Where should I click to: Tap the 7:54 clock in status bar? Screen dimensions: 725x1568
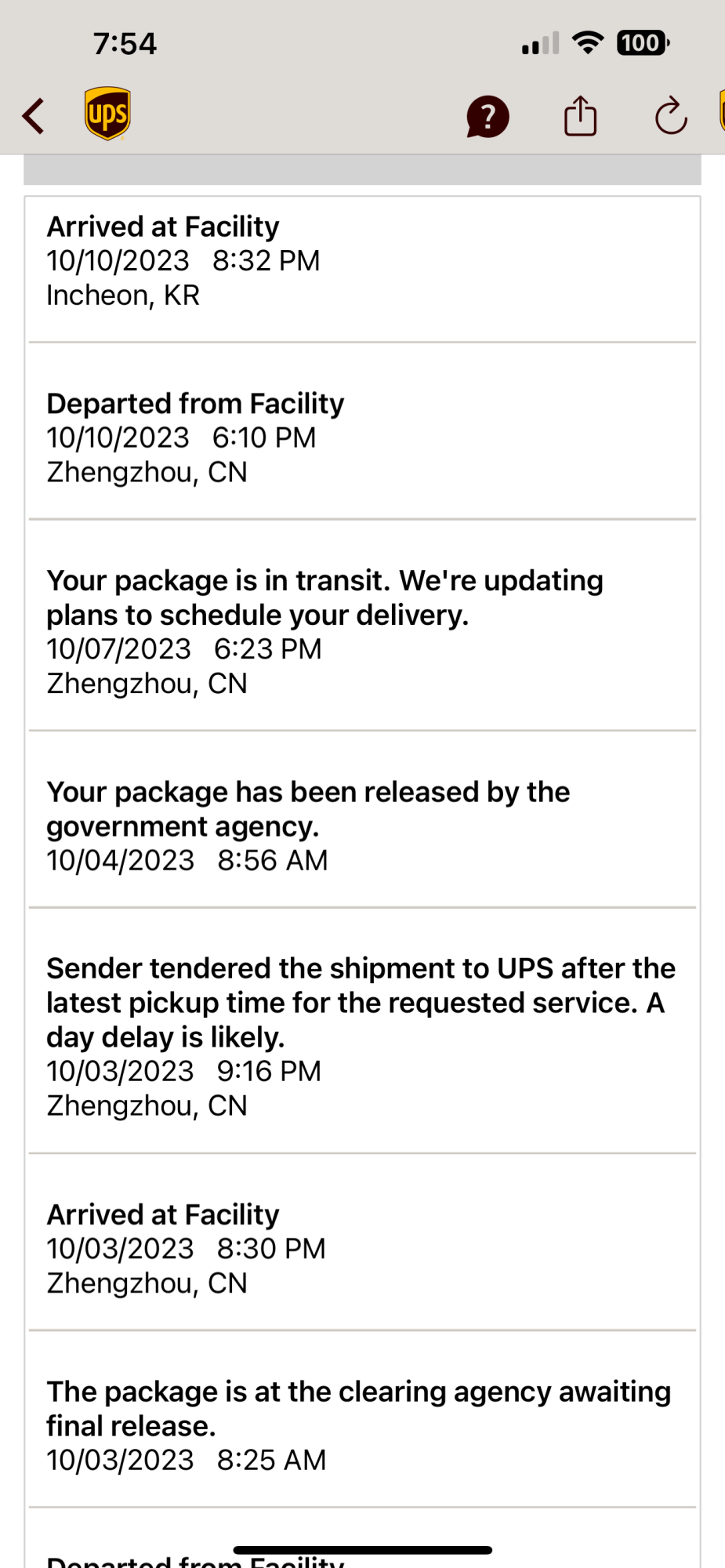click(125, 44)
